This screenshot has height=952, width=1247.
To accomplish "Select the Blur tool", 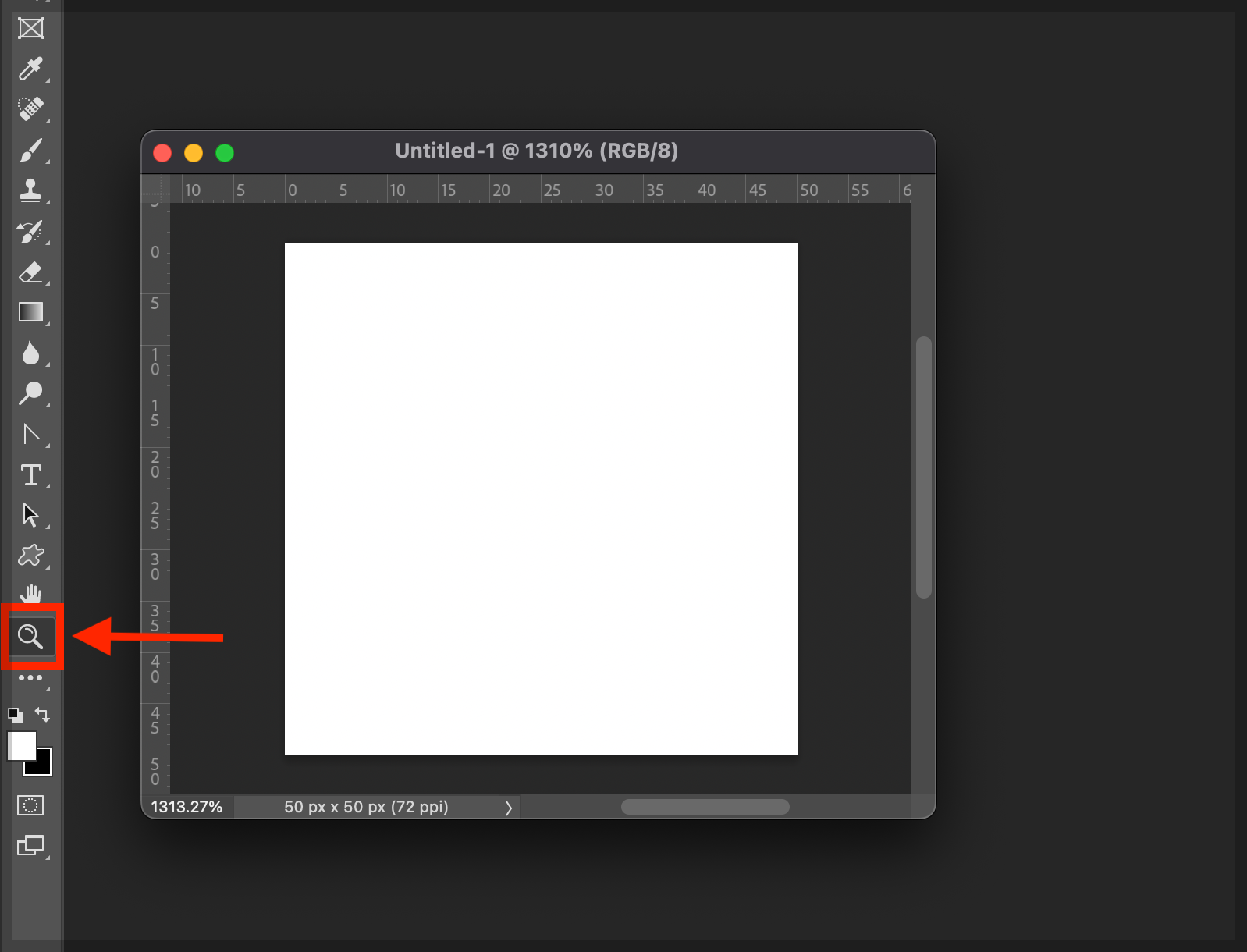I will (x=30, y=353).
